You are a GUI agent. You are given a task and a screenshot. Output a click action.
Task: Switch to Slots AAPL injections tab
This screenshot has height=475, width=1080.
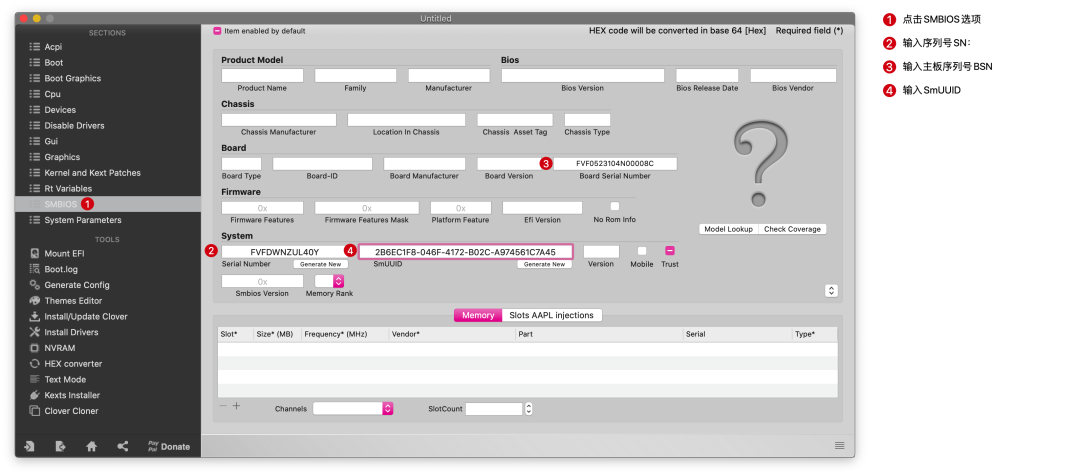point(552,315)
